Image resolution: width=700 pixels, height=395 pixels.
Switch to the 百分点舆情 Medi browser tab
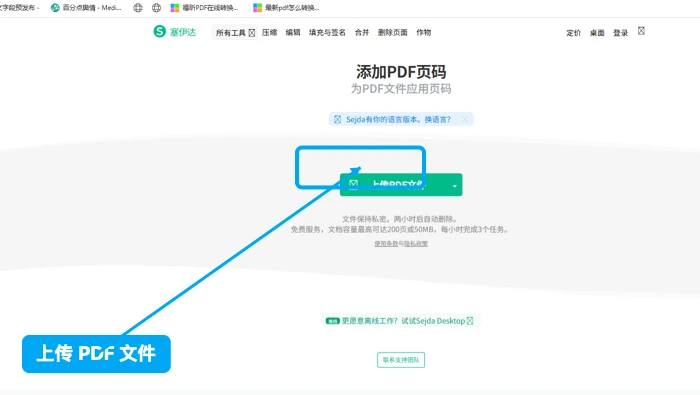tap(86, 8)
